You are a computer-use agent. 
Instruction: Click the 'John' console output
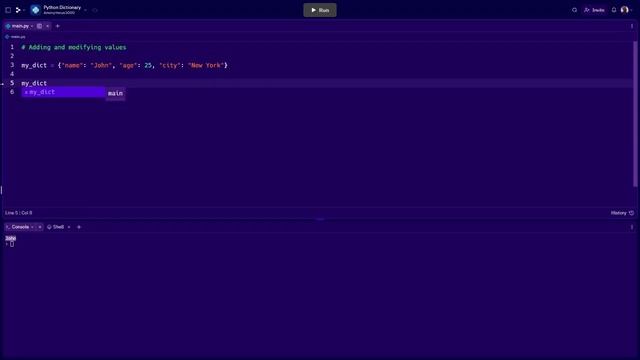tap(11, 238)
